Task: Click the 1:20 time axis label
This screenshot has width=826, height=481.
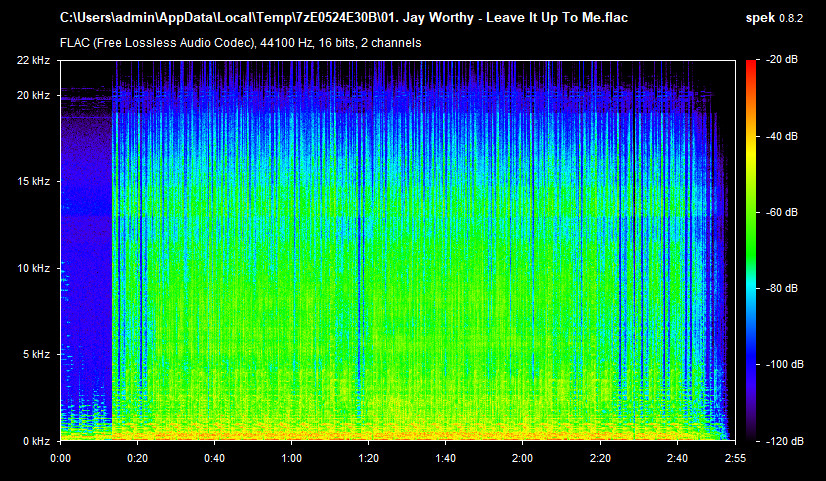Action: [368, 458]
